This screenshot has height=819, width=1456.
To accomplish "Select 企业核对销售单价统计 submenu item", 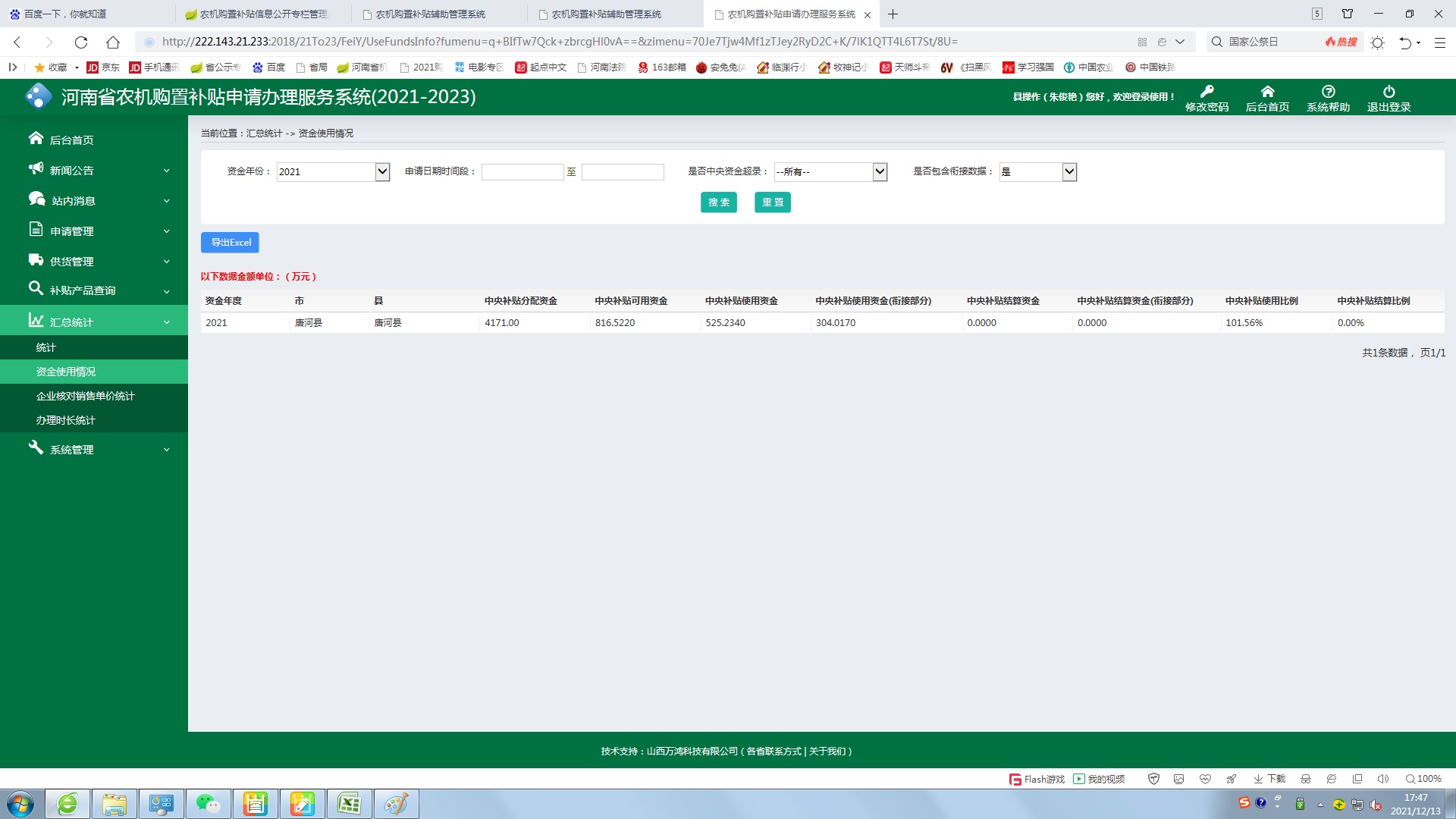I will (x=86, y=396).
